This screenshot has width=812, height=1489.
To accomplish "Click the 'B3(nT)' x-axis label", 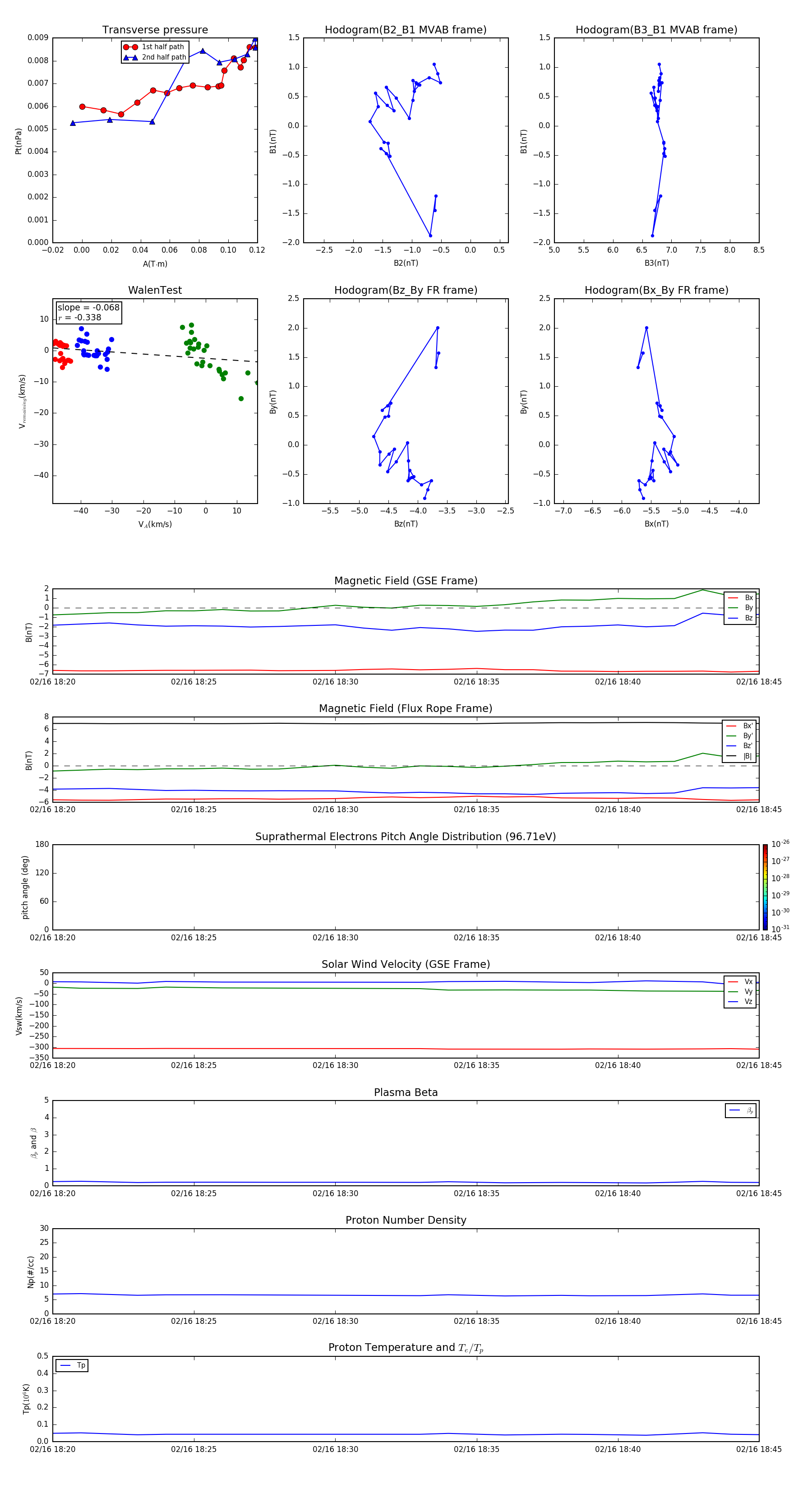I will [x=656, y=263].
